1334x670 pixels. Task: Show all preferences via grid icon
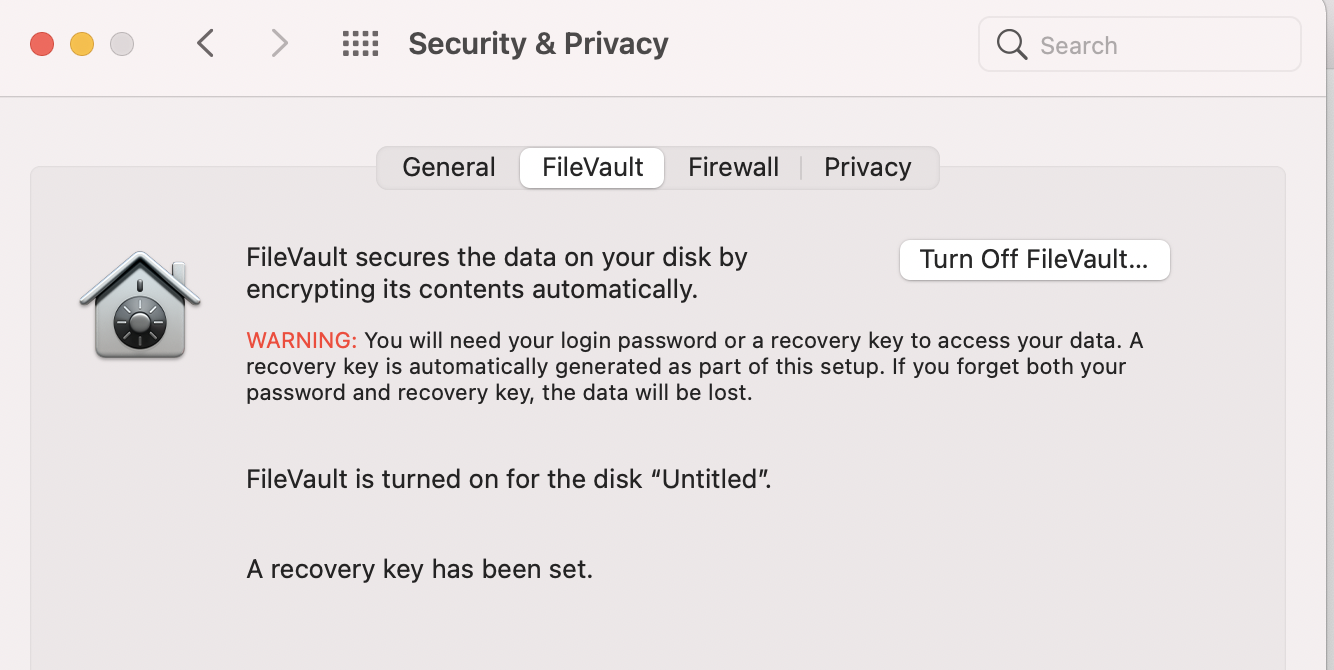[360, 43]
